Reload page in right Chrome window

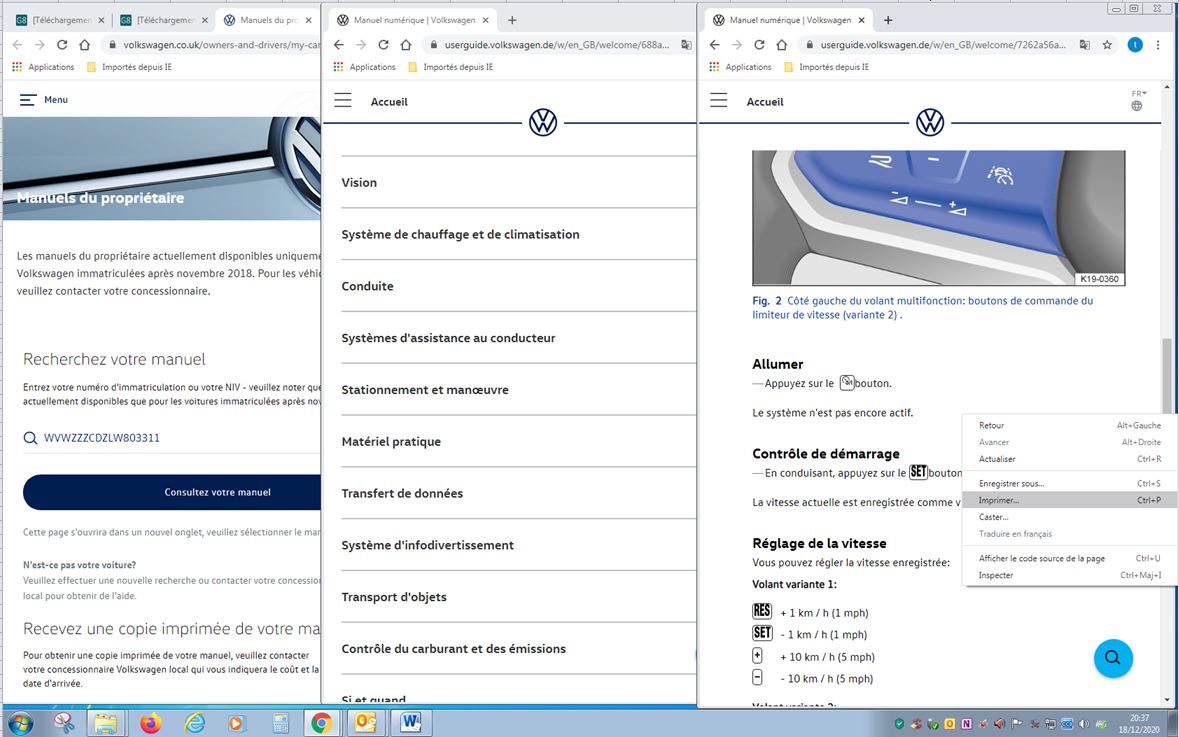[759, 45]
